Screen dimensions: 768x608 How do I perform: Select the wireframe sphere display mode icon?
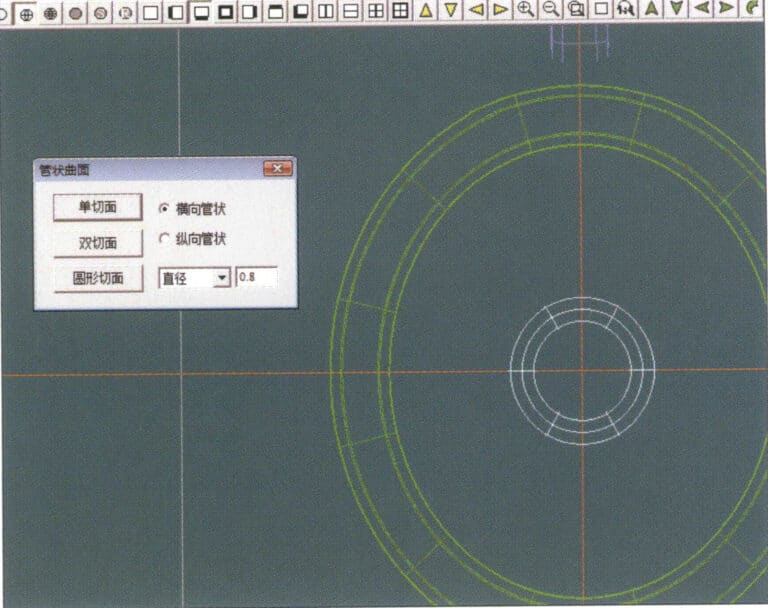[x=26, y=13]
